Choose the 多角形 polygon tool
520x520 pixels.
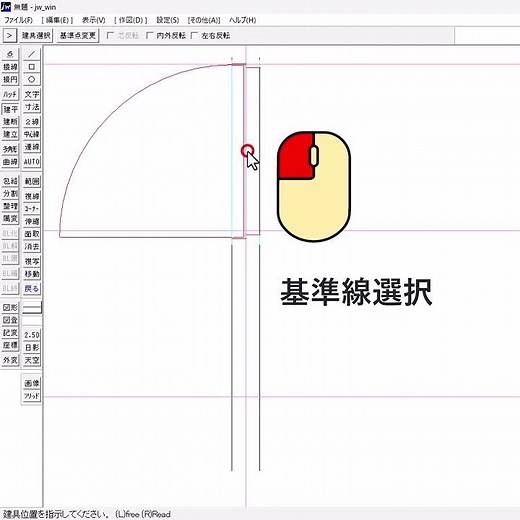pos(10,149)
